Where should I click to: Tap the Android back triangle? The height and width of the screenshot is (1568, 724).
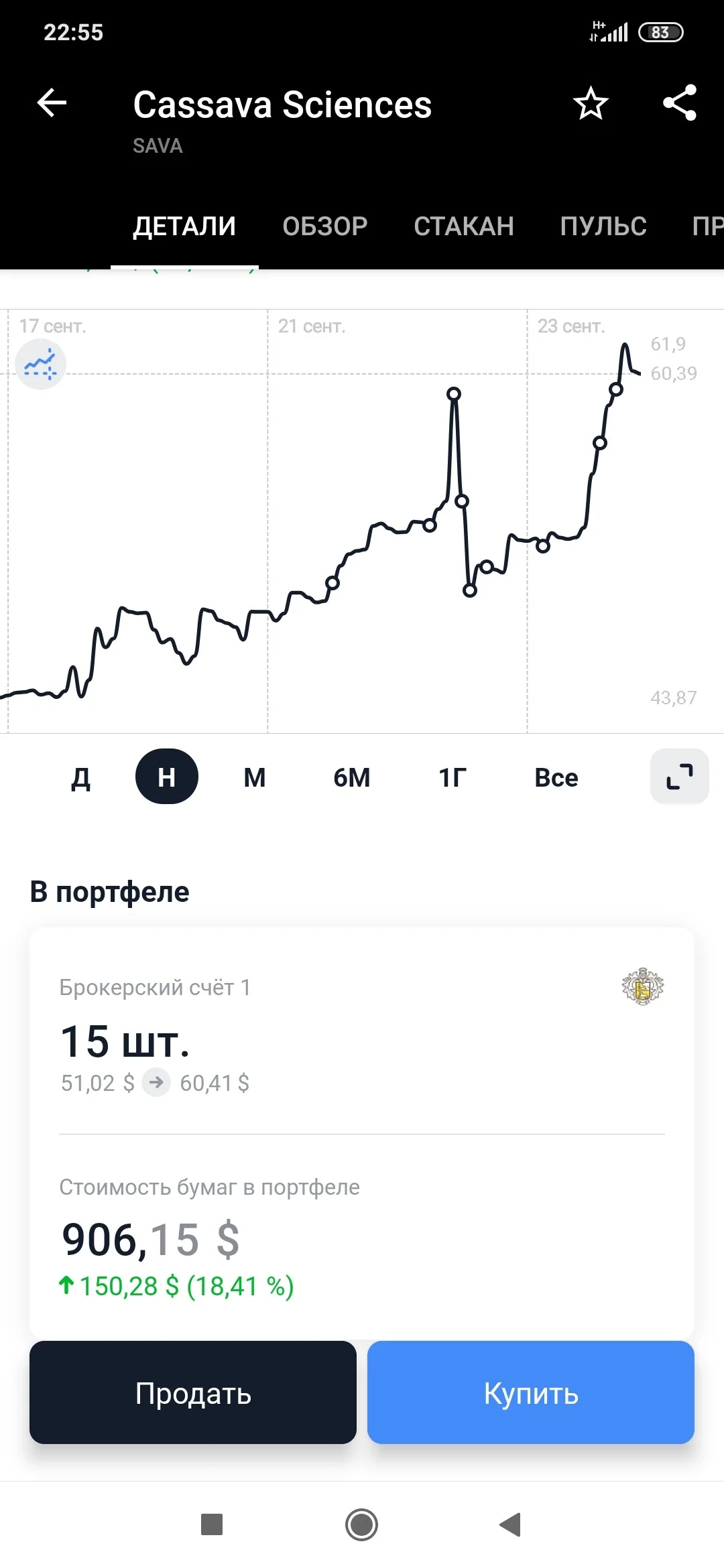(511, 1524)
